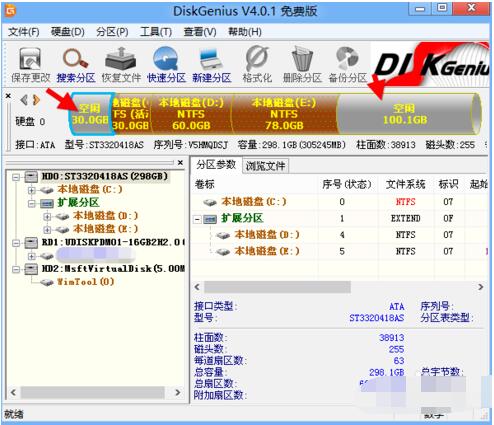Click 本地磁盘(E:) row in partition table
This screenshot has height=425, width=494.
tap(340, 251)
